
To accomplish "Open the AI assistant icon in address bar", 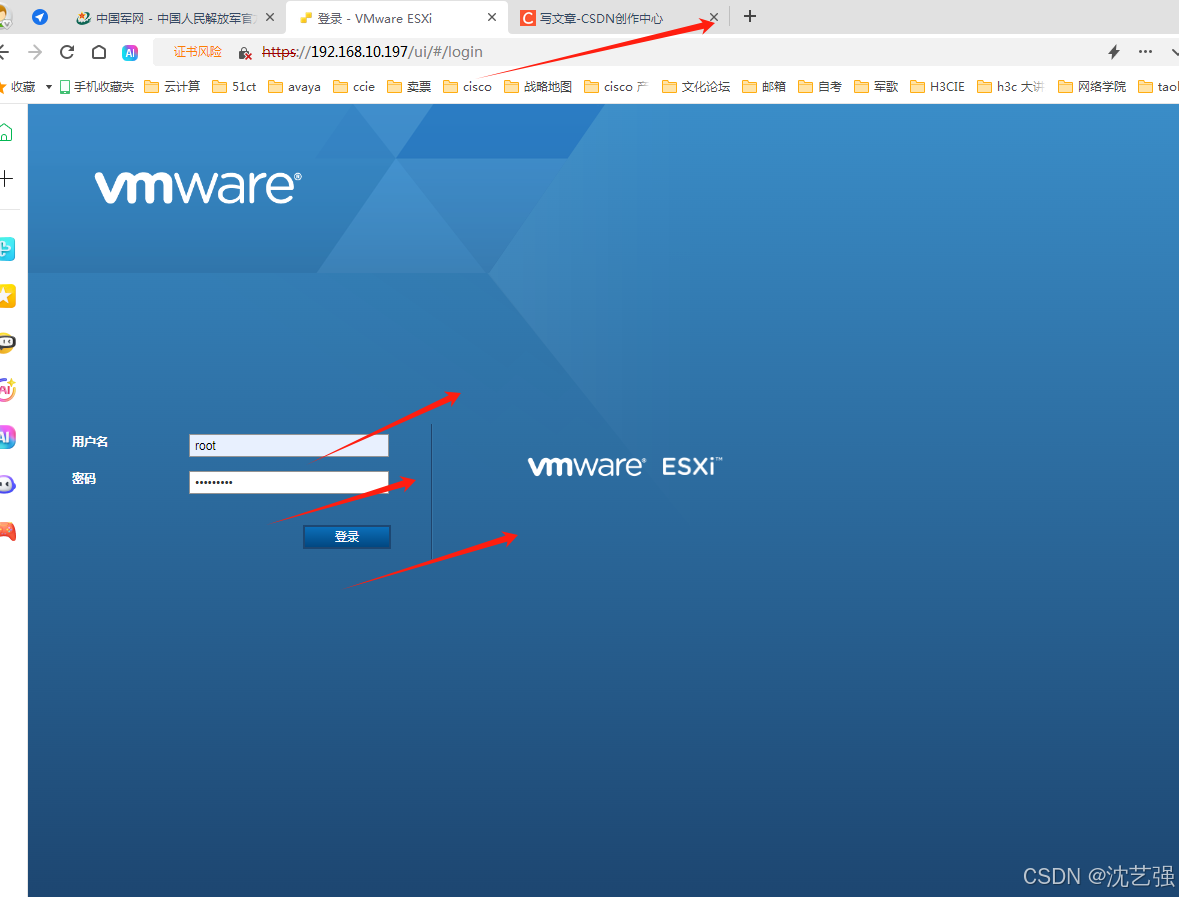I will 130,53.
